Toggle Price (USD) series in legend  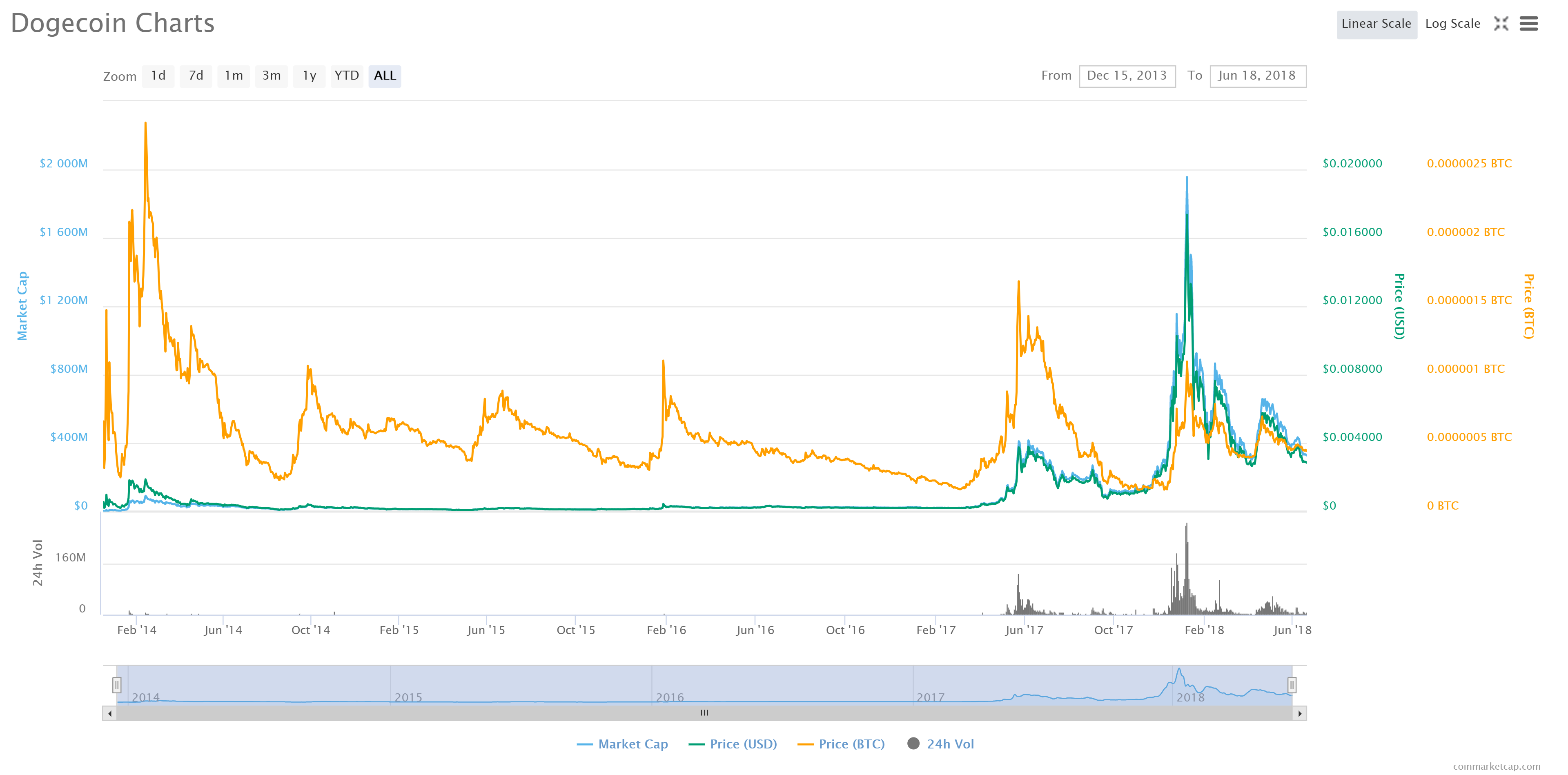[x=733, y=744]
